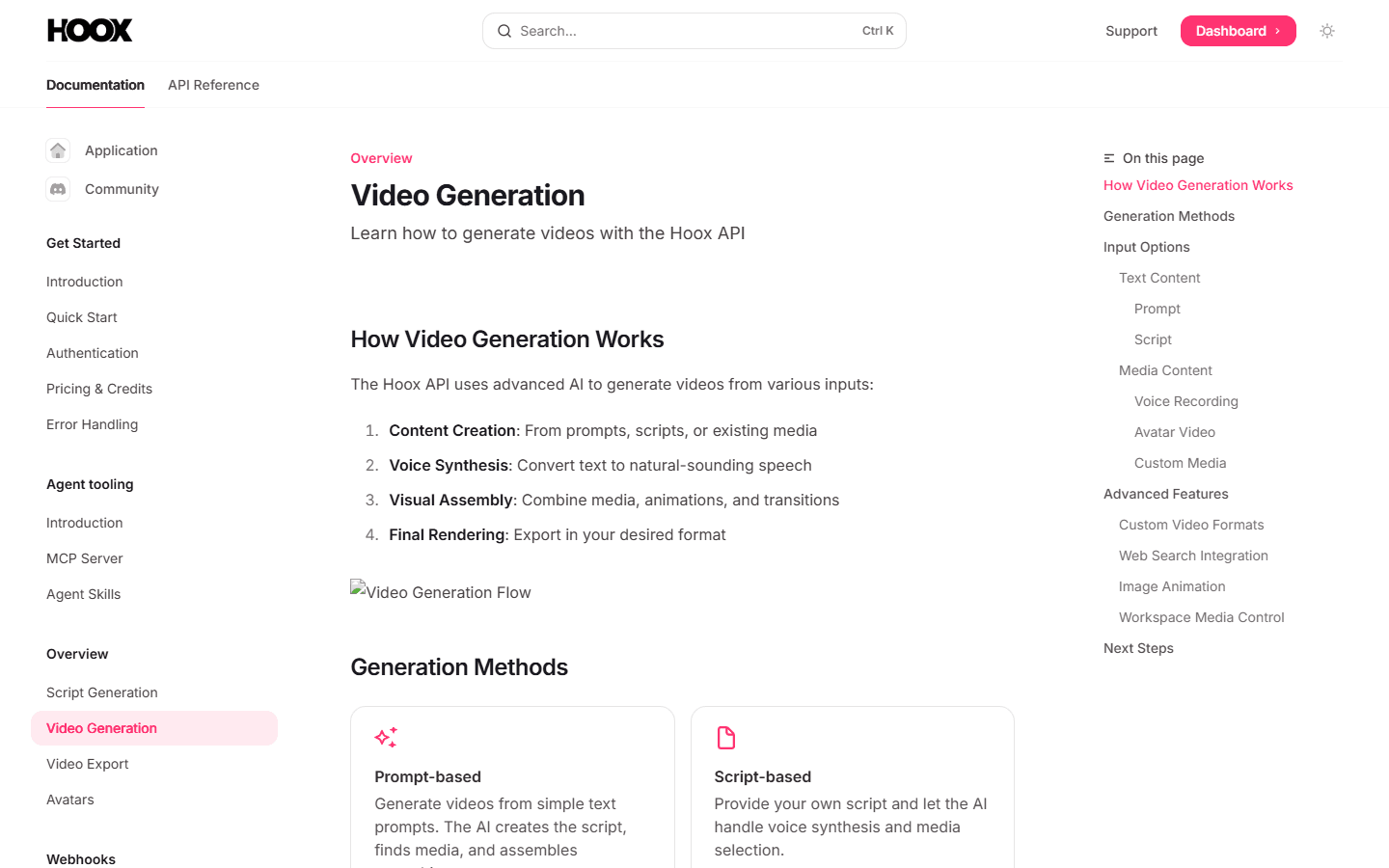Click the Webhooks section header
The image size is (1389, 868).
pos(81,859)
